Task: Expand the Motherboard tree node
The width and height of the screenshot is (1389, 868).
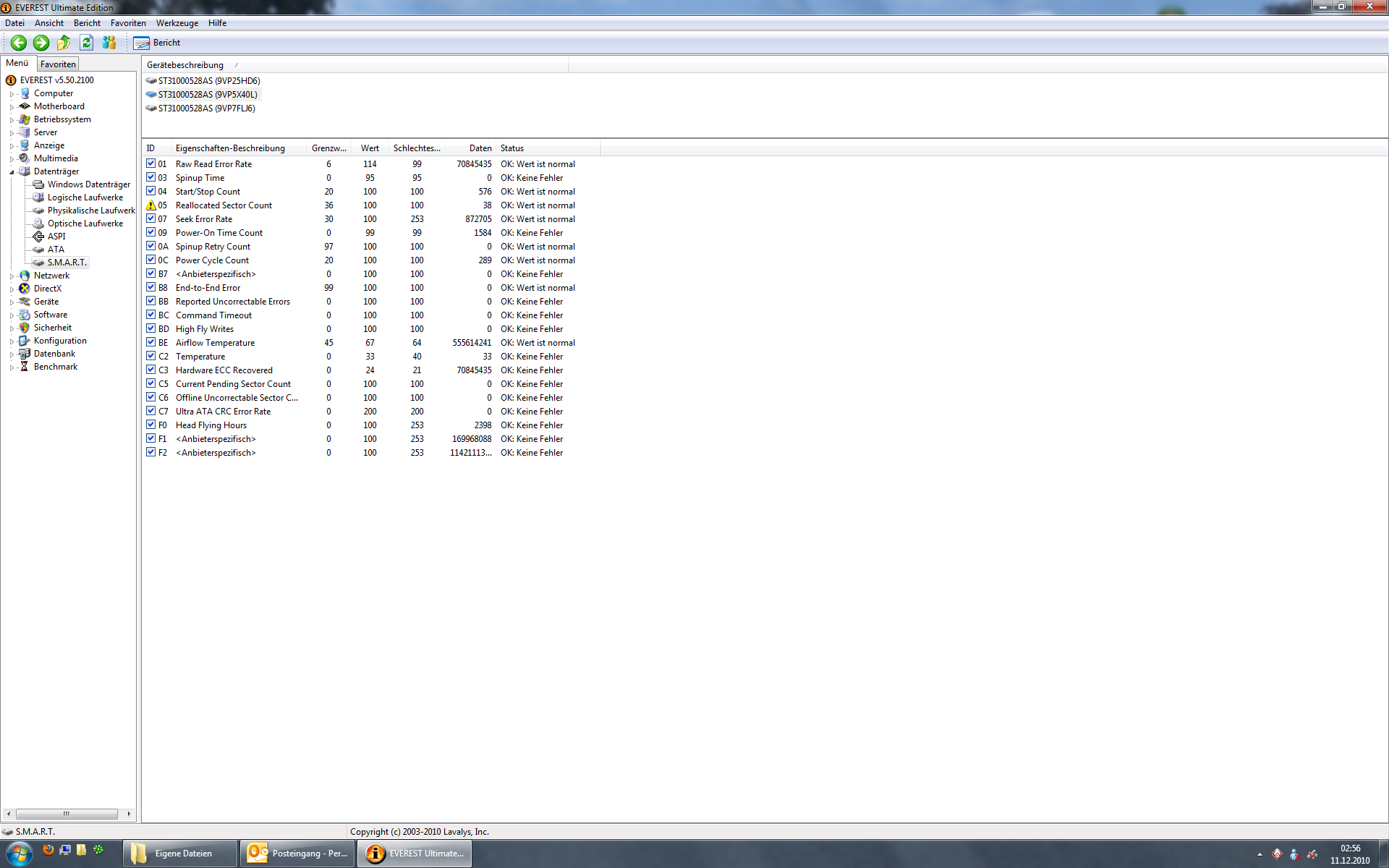Action: (x=12, y=107)
